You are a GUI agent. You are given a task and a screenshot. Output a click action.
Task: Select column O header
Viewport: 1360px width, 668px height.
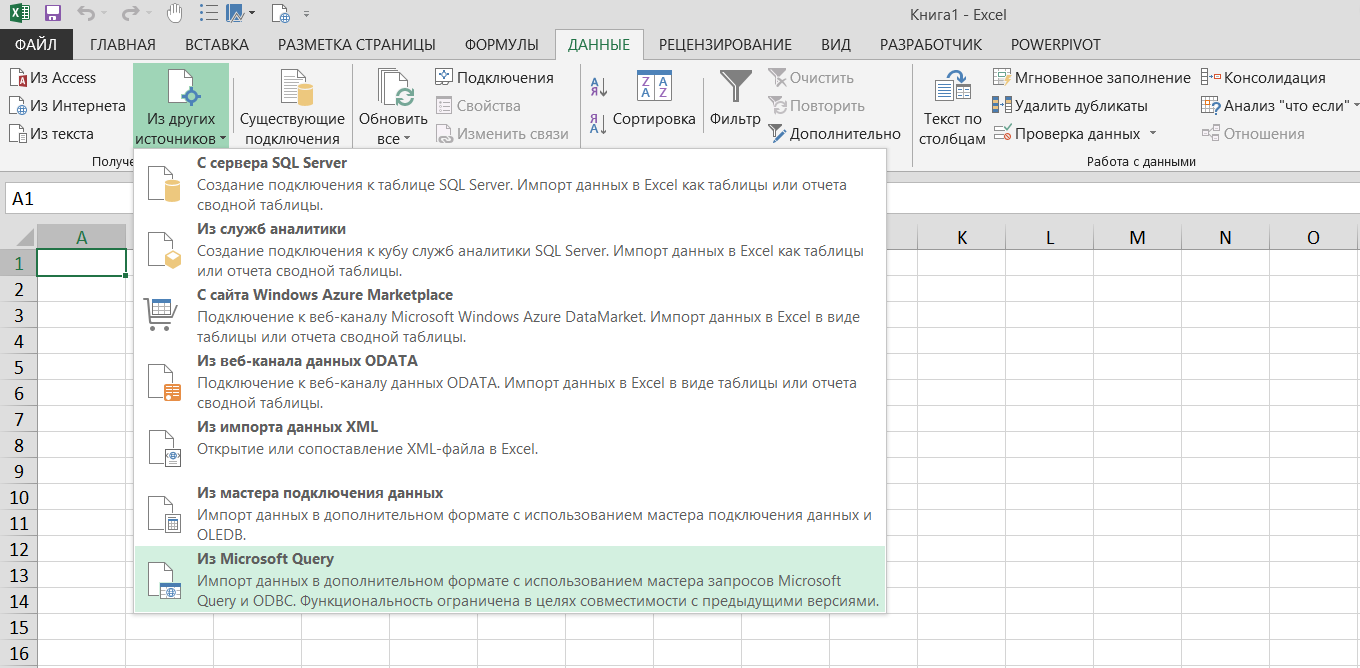click(x=1314, y=237)
